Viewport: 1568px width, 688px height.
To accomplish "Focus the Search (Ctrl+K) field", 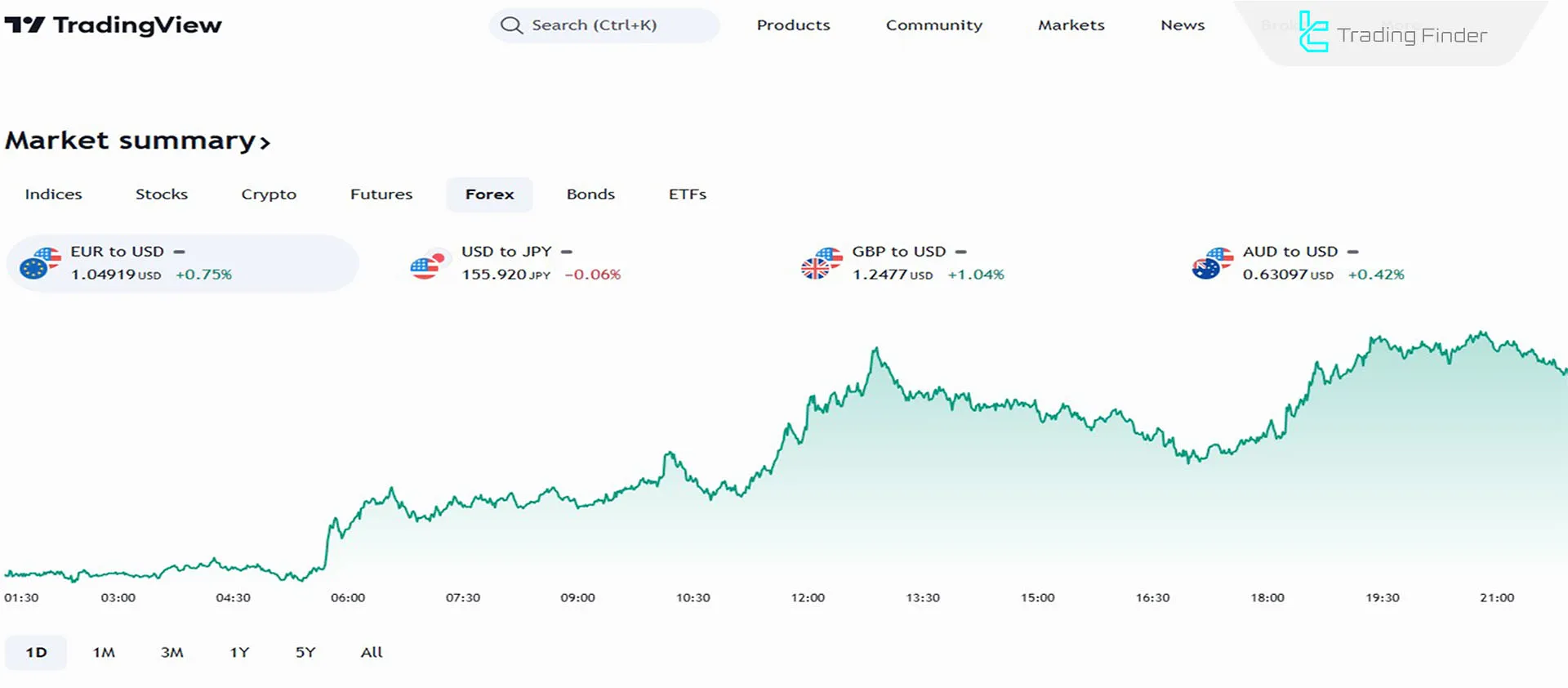I will point(604,25).
